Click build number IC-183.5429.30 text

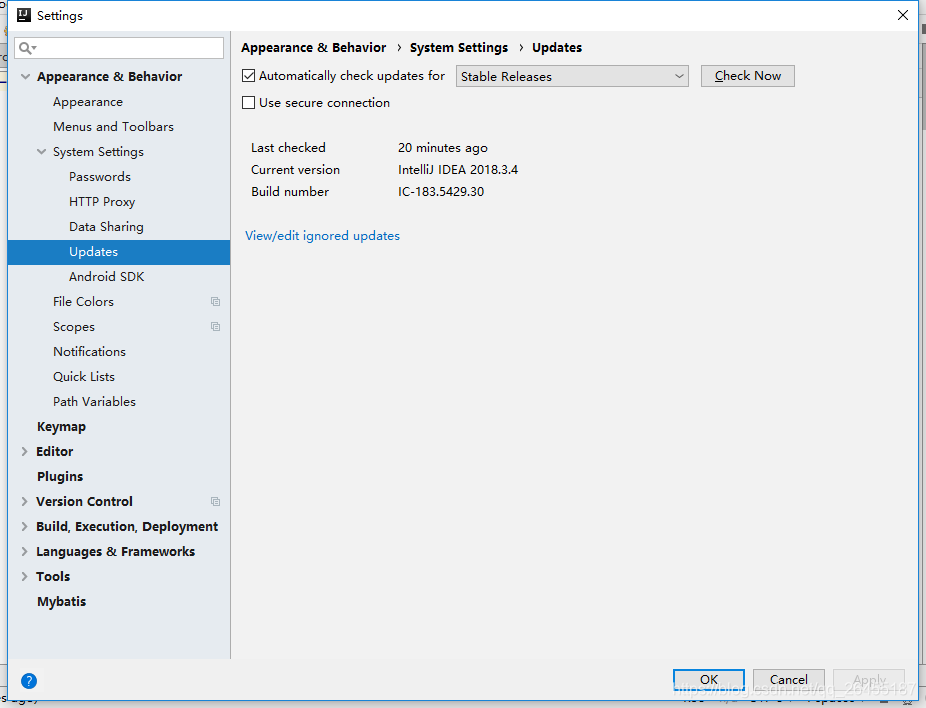pyautogui.click(x=441, y=192)
